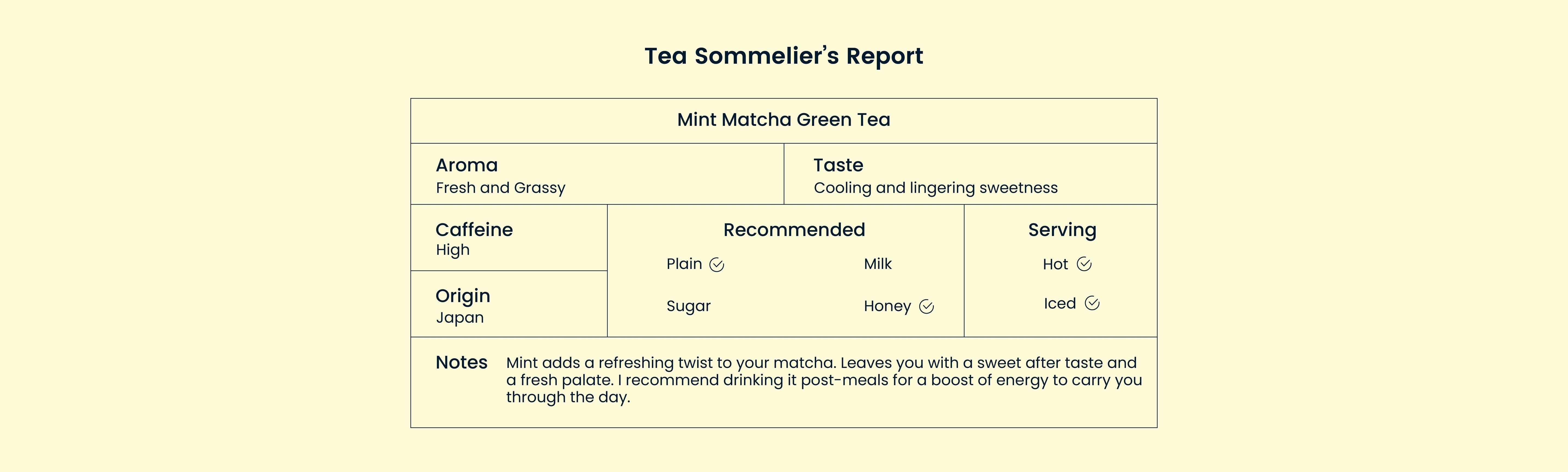
Task: Click the checkmark icon next to Plain
Action: point(716,265)
